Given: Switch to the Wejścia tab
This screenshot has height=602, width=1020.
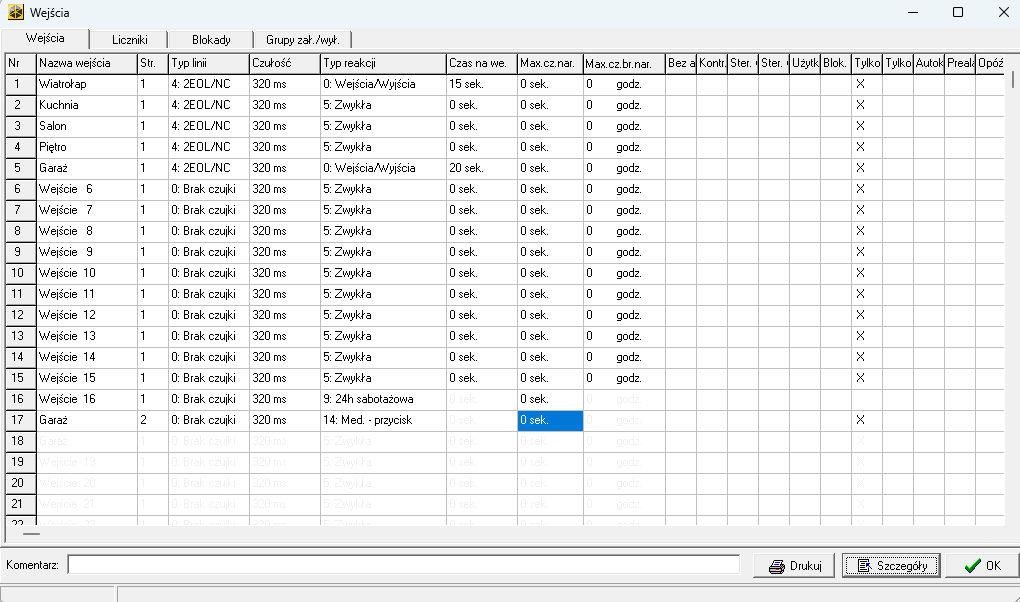Looking at the screenshot, I should coord(45,38).
